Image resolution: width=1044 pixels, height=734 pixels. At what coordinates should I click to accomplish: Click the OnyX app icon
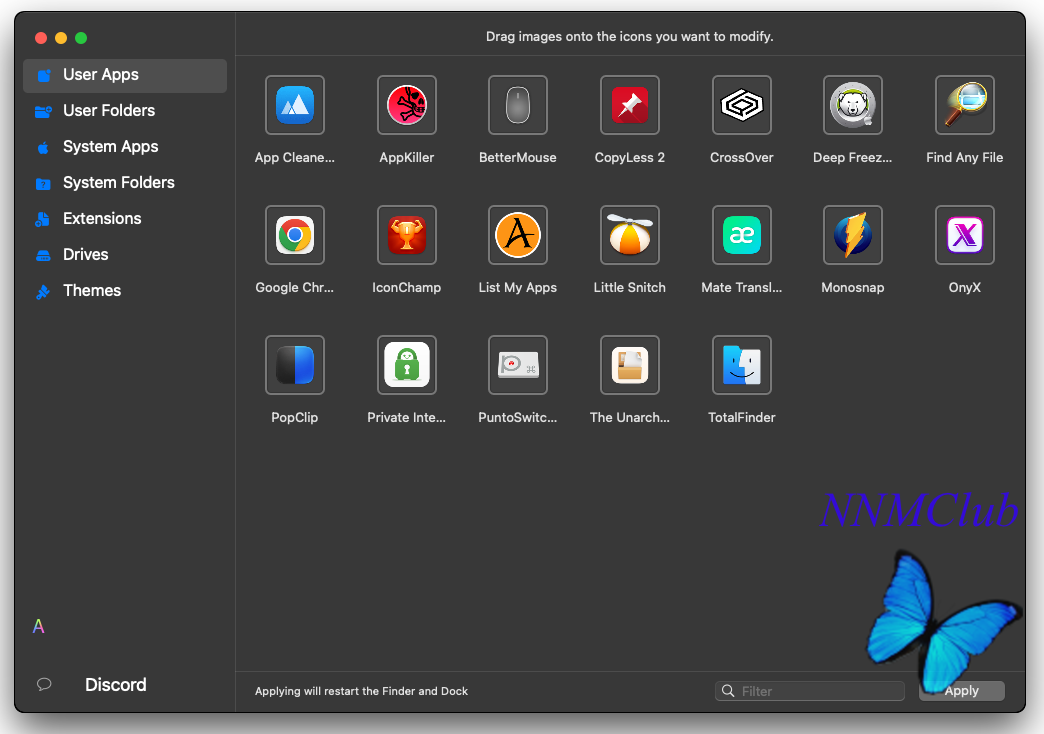click(x=965, y=235)
